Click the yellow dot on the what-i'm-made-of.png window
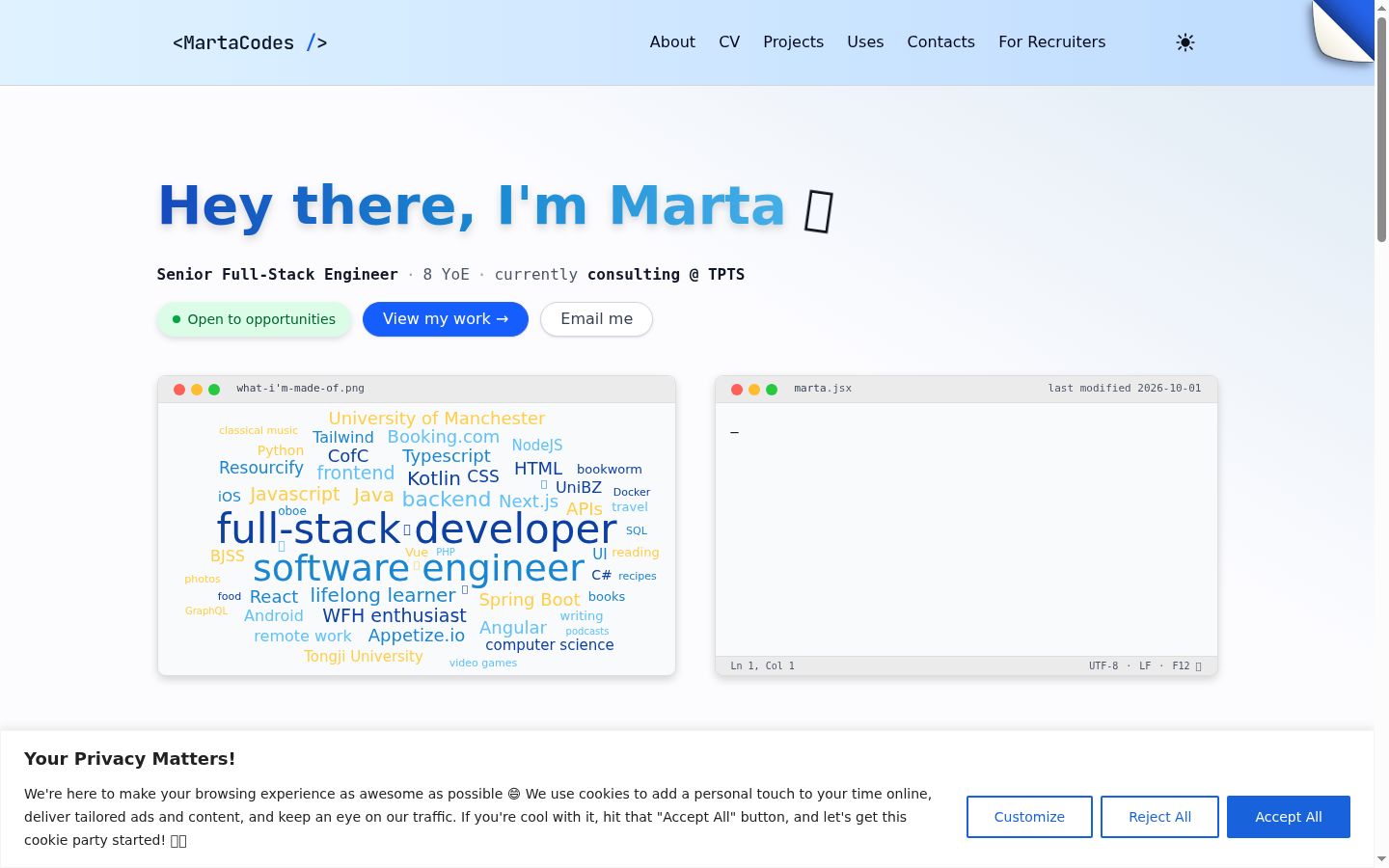 click(x=197, y=390)
